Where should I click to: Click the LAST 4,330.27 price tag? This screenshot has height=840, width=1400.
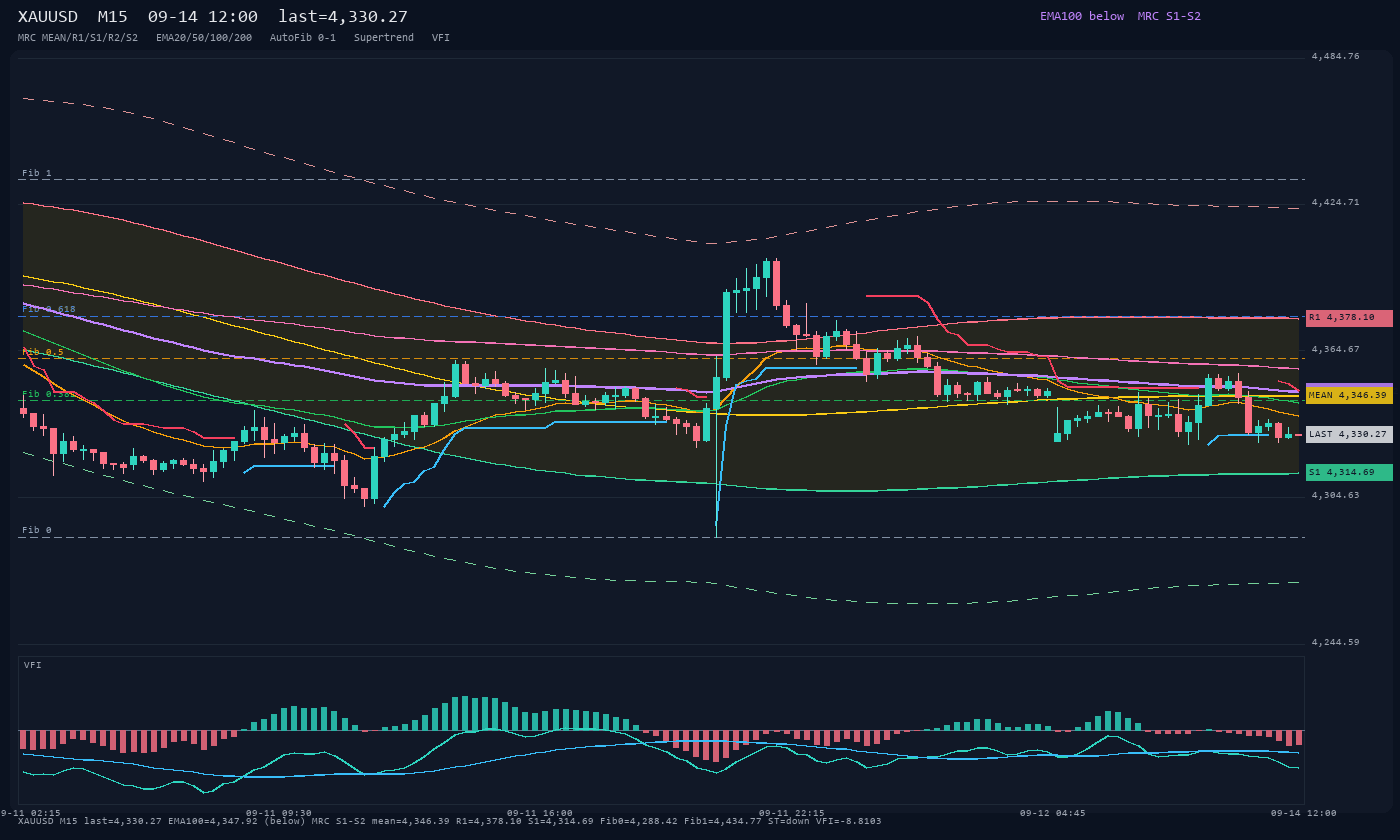[x=1349, y=435]
